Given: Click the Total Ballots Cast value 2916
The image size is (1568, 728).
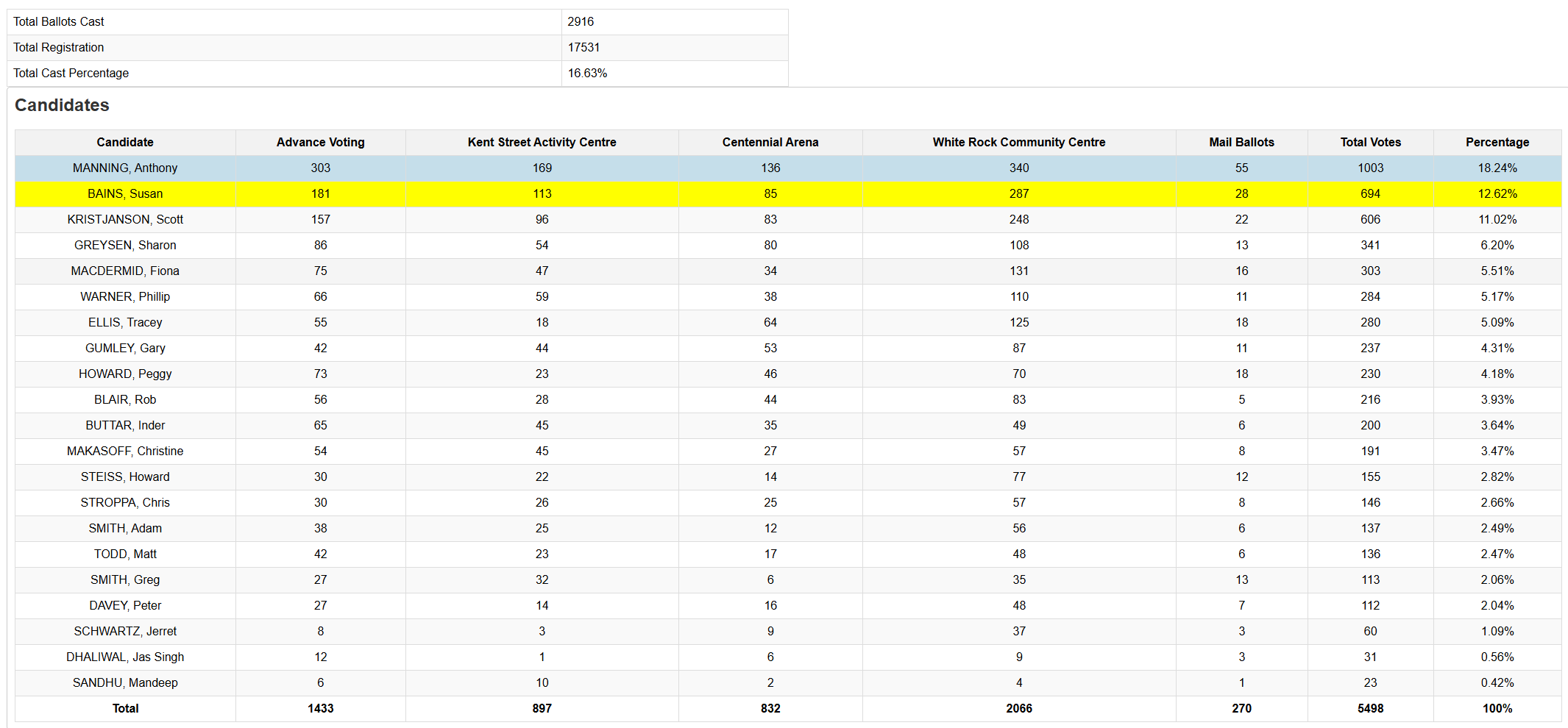Looking at the screenshot, I should pos(581,21).
